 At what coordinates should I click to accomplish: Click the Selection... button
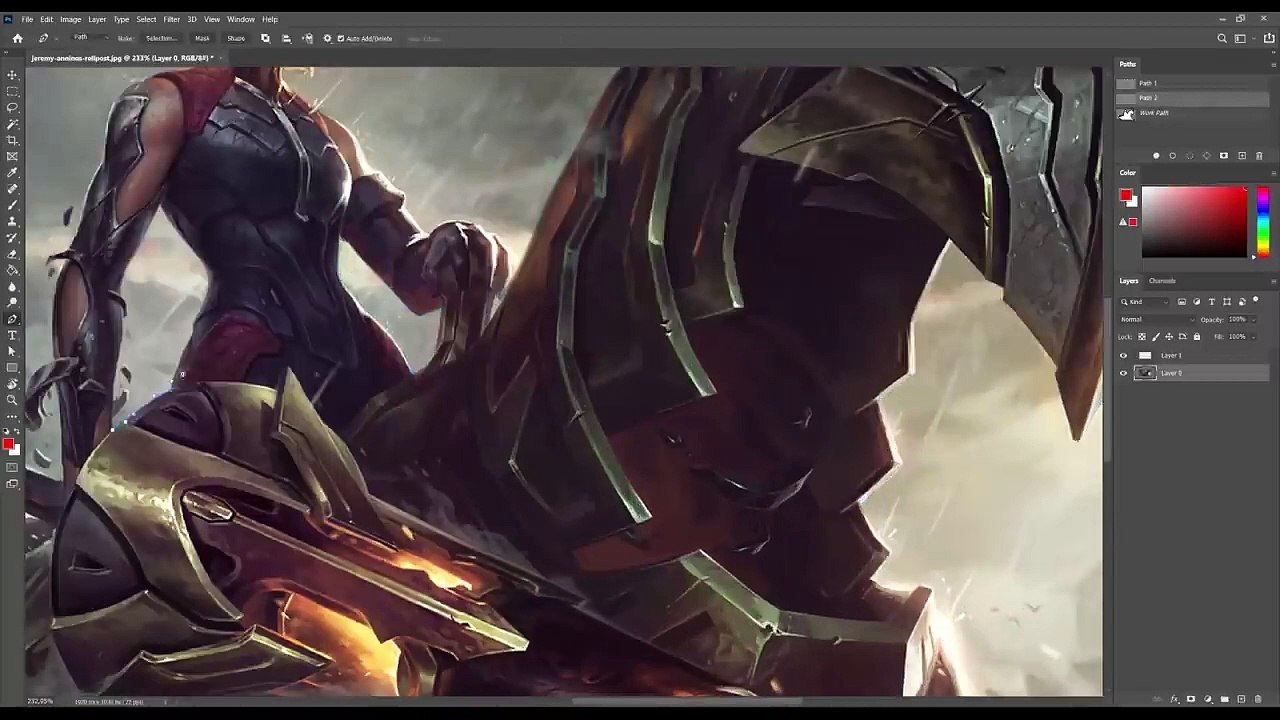[161, 38]
